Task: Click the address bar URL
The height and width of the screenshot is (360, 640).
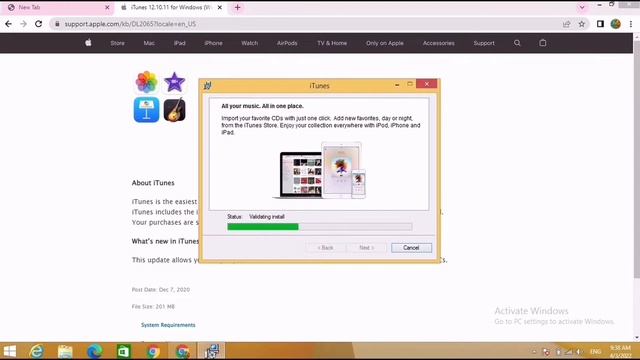Action: pos(130,24)
